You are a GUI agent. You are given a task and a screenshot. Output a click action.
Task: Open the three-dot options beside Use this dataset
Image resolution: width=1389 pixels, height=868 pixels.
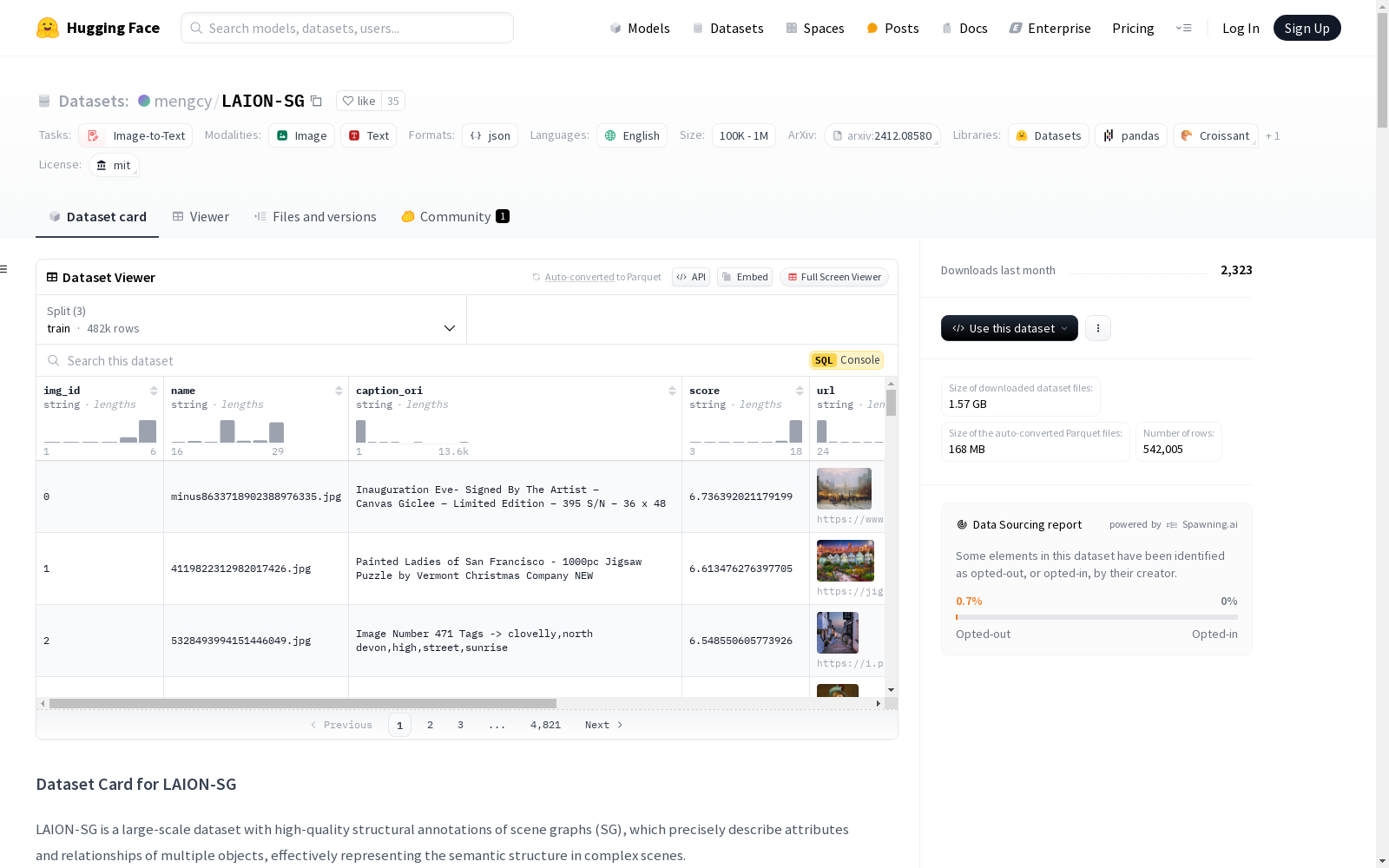(x=1098, y=328)
